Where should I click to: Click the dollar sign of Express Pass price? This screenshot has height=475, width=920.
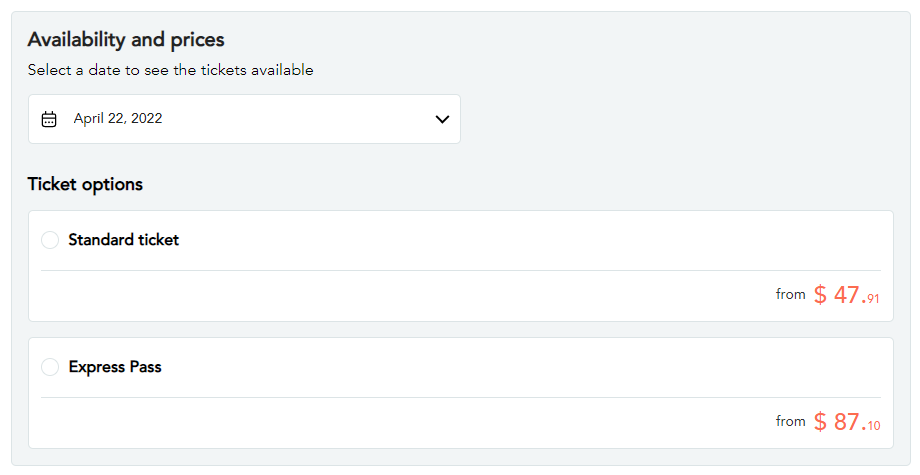(820, 422)
